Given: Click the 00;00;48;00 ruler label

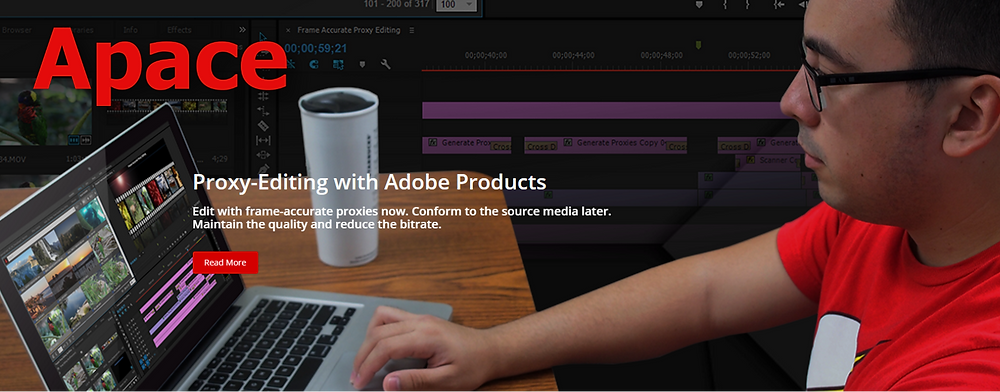Looking at the screenshot, I should coord(661,55).
